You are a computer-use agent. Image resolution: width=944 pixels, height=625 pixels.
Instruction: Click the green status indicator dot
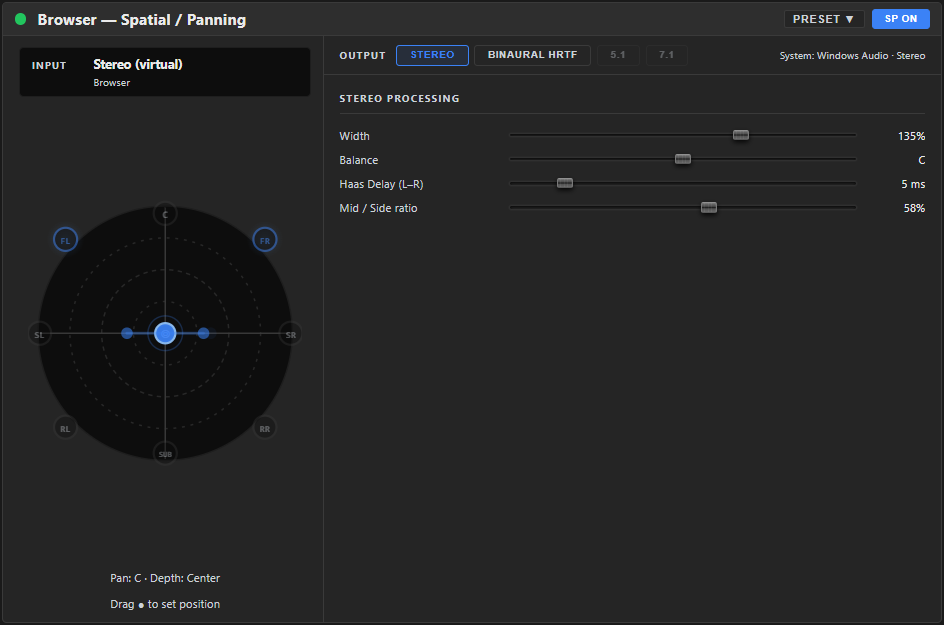pyautogui.click(x=20, y=19)
